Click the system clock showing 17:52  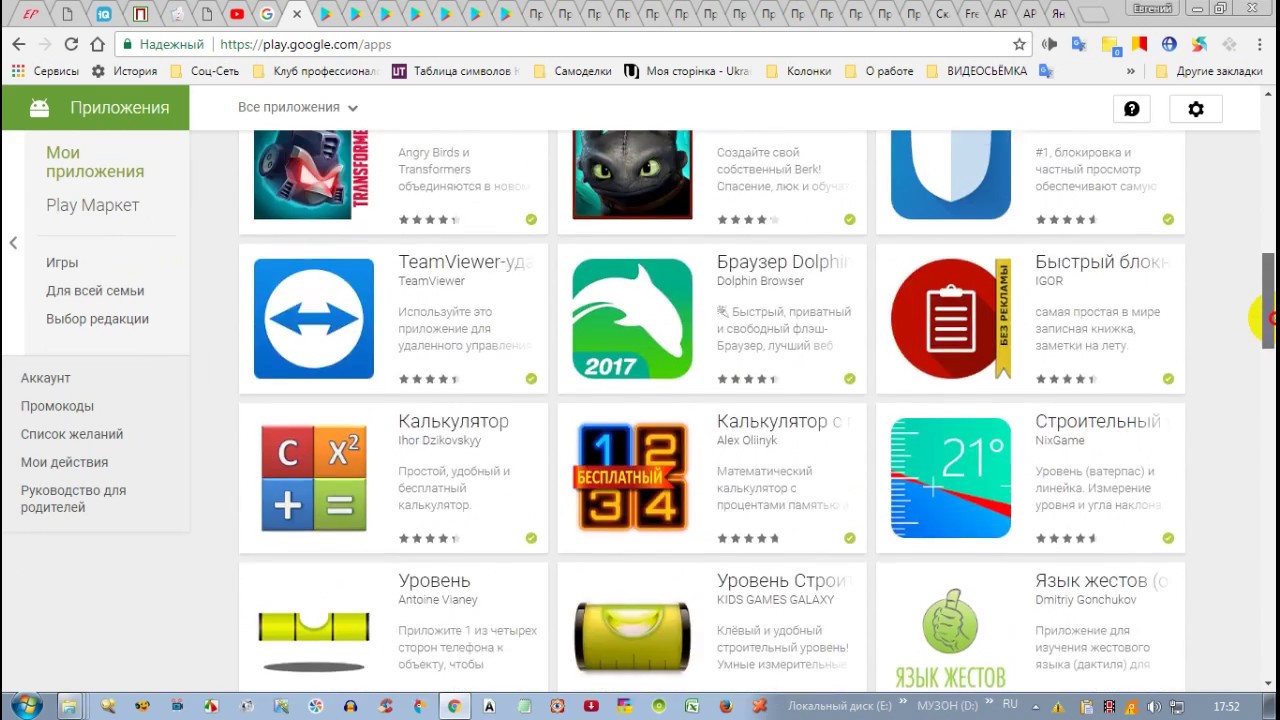point(1226,706)
